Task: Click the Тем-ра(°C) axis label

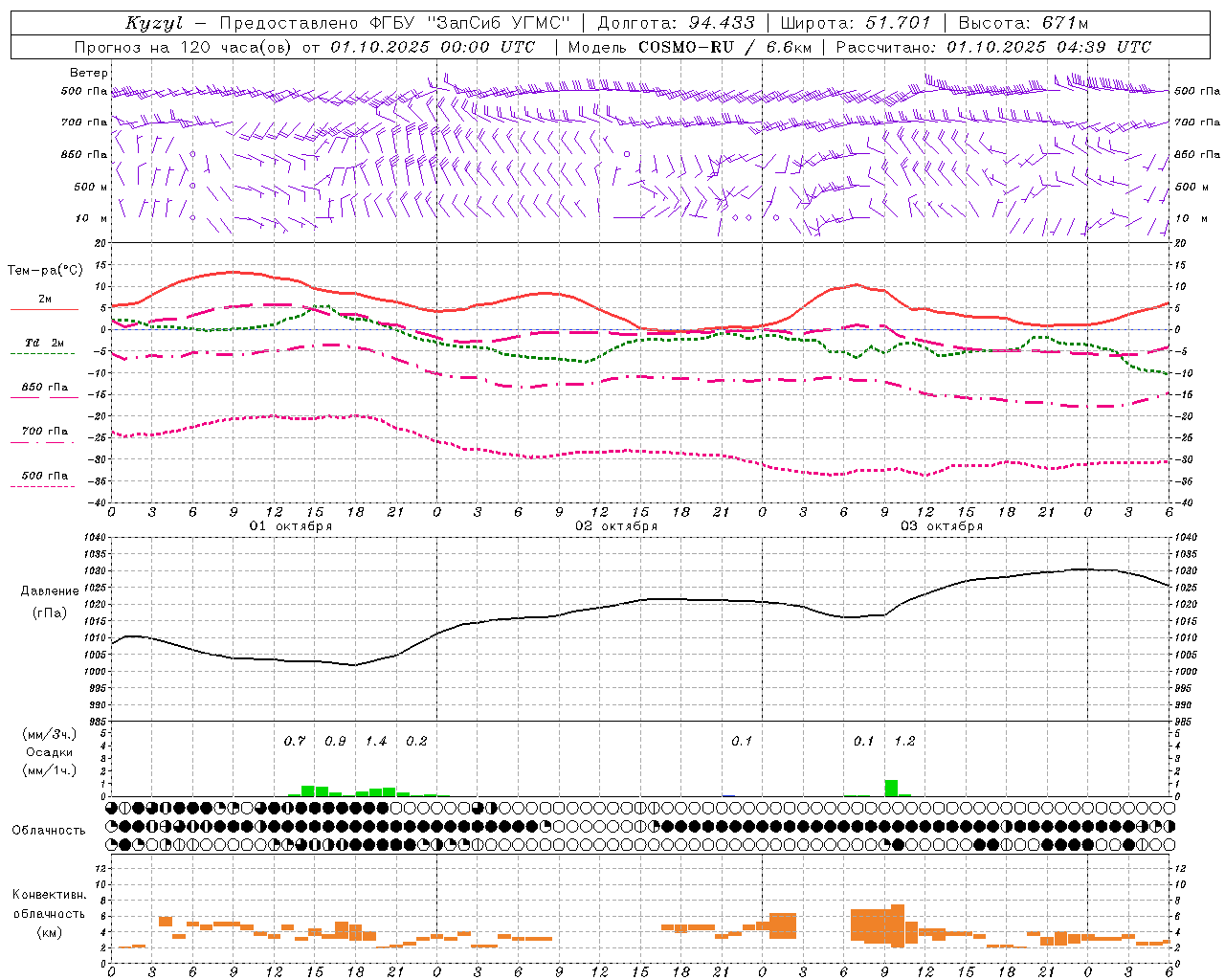Action: pyautogui.click(x=45, y=271)
